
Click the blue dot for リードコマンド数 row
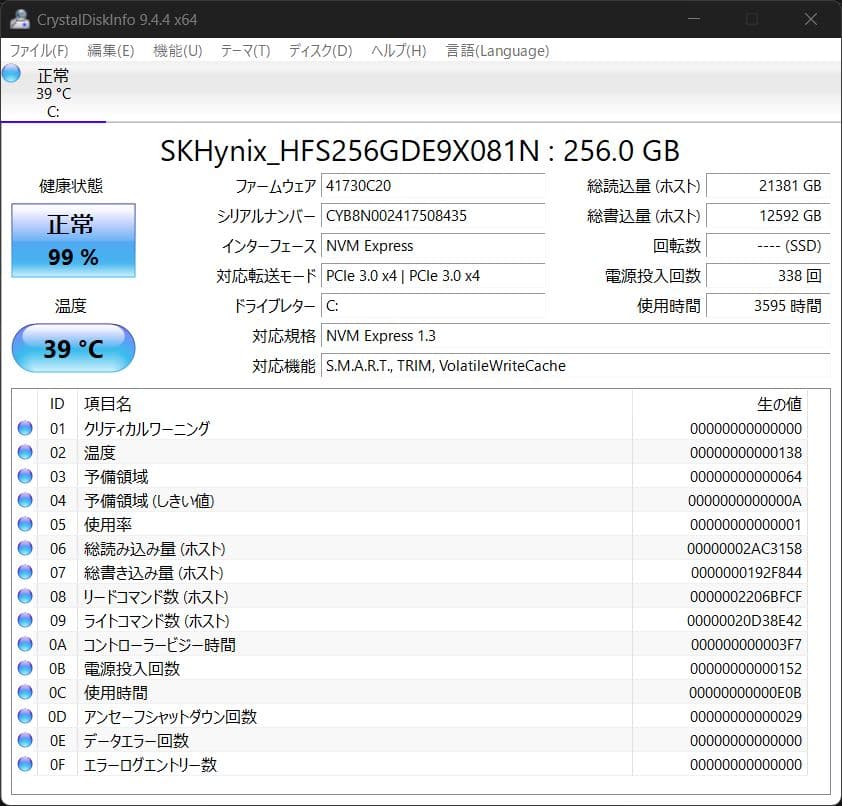[25, 596]
